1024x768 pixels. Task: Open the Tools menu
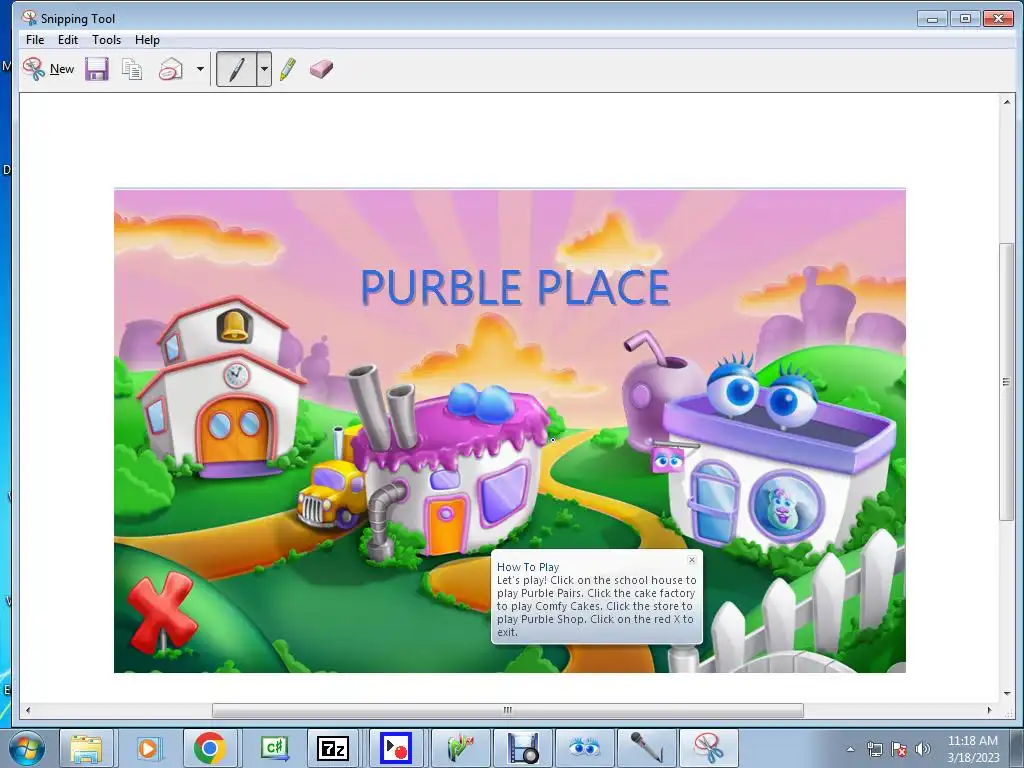pyautogui.click(x=106, y=40)
